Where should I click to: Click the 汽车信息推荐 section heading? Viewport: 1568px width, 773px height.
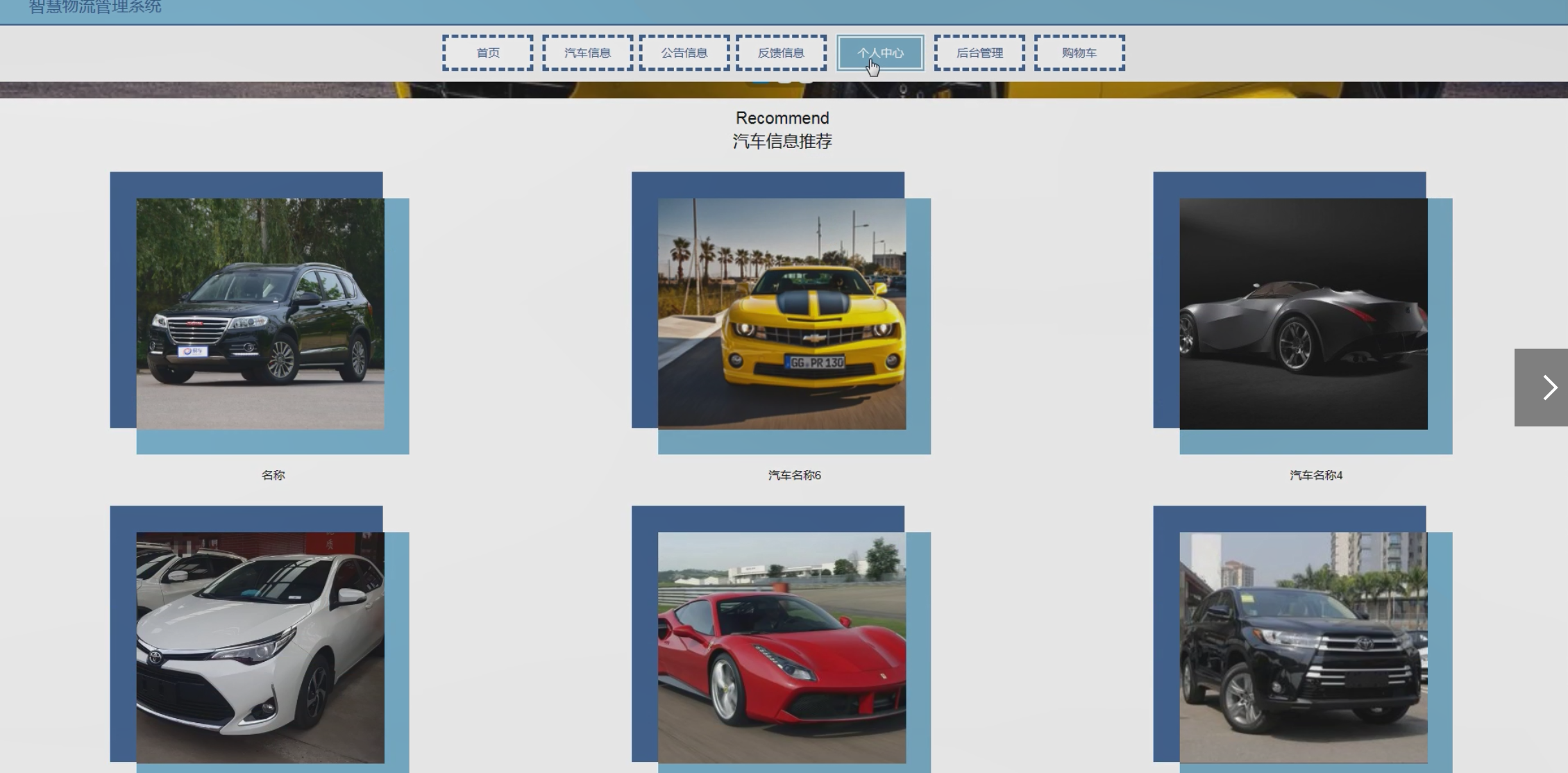pyautogui.click(x=782, y=141)
